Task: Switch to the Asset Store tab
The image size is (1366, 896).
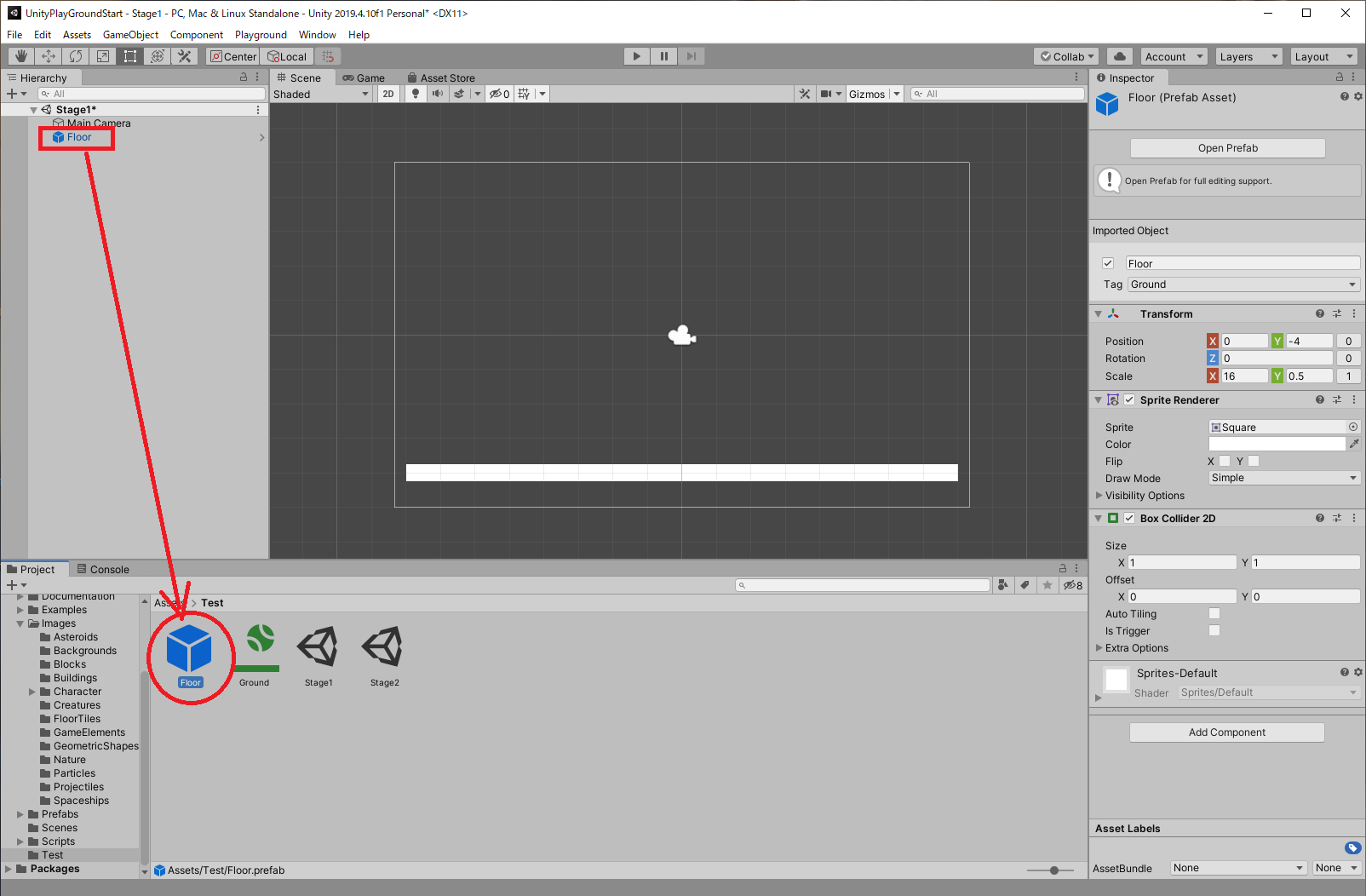Action: click(x=441, y=78)
